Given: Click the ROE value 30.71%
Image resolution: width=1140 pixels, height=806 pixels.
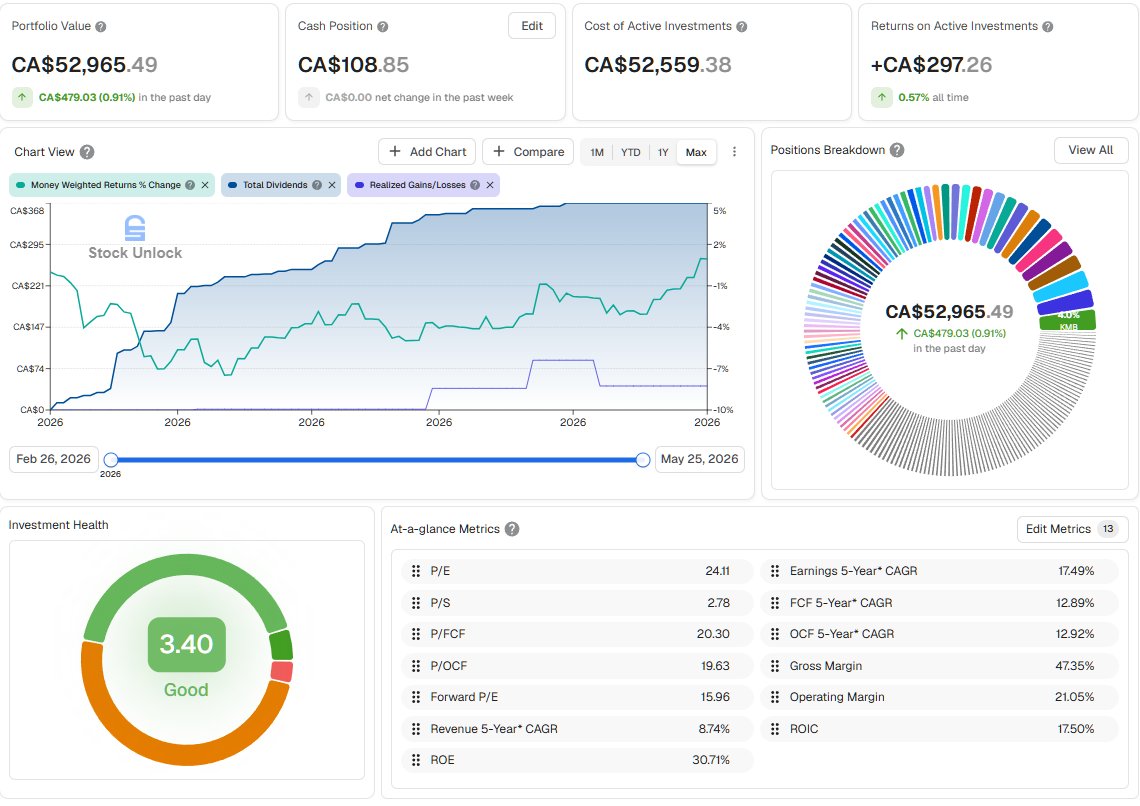Looking at the screenshot, I should coord(710,760).
